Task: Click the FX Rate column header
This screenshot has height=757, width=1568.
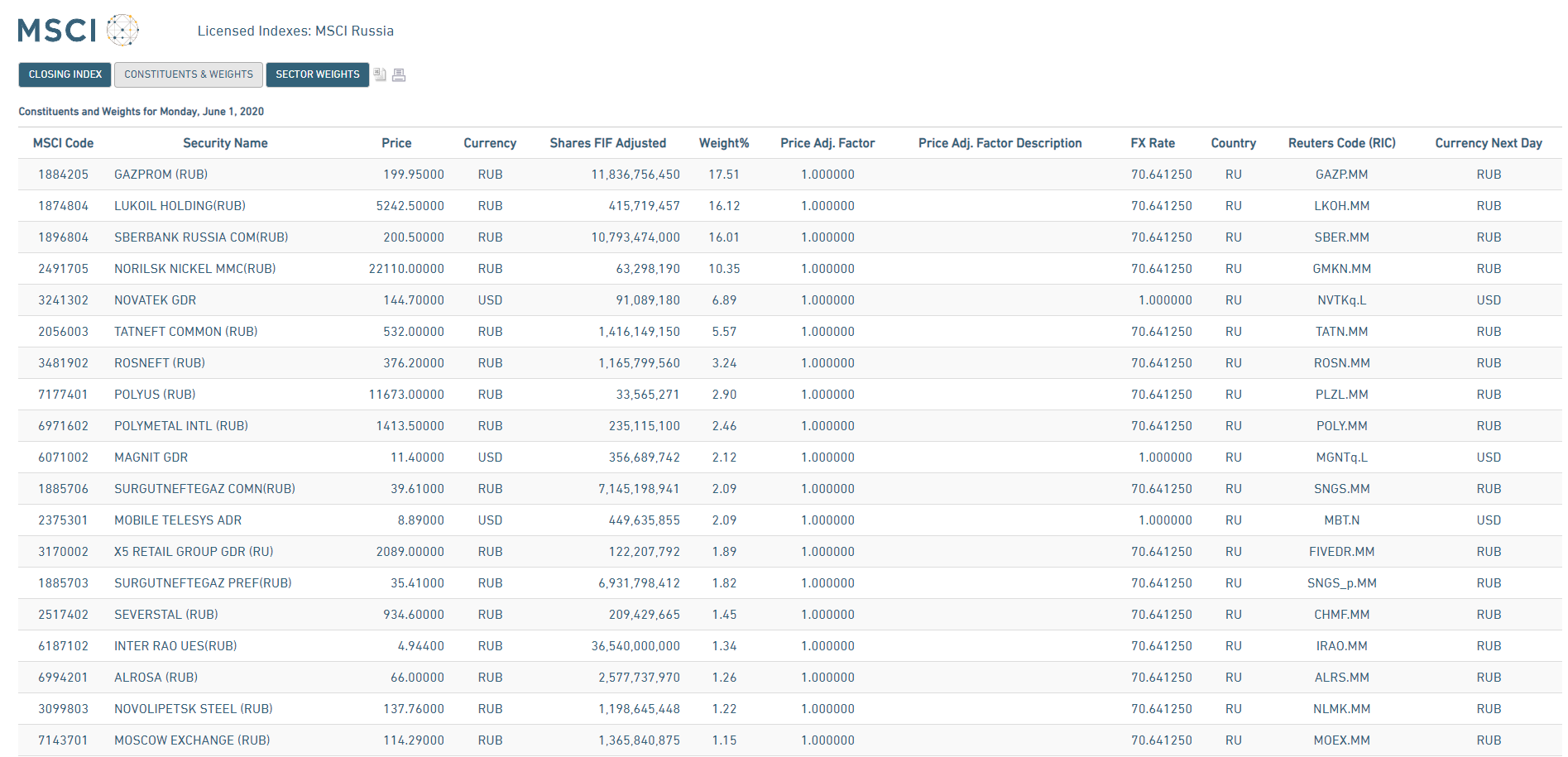Action: pos(1152,143)
